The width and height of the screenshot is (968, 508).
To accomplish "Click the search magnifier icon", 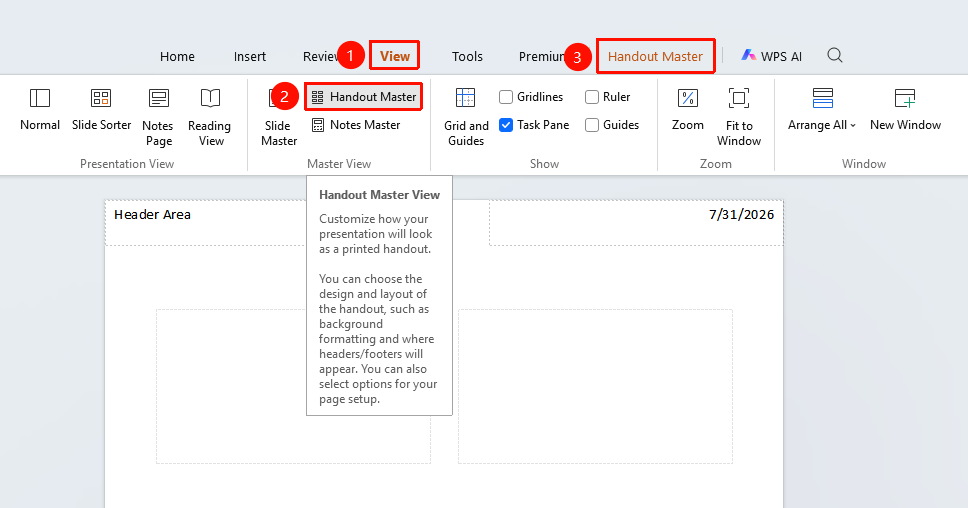I will (x=835, y=56).
